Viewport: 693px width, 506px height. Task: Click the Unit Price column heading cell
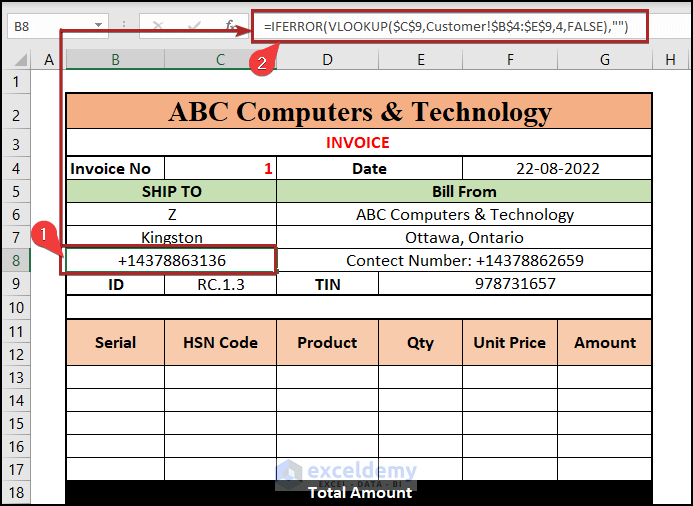coord(510,342)
